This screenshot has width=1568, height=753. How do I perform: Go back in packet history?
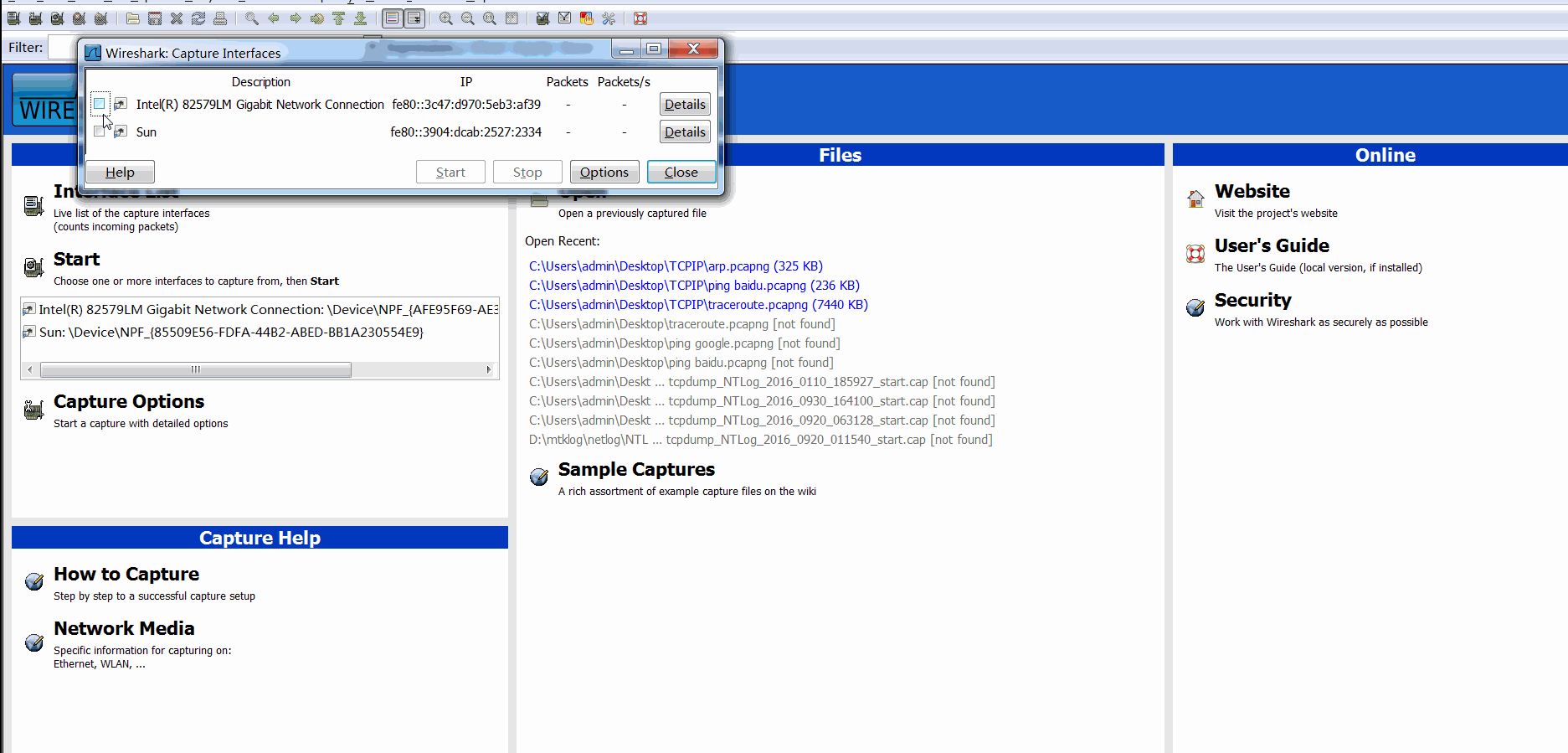click(274, 18)
